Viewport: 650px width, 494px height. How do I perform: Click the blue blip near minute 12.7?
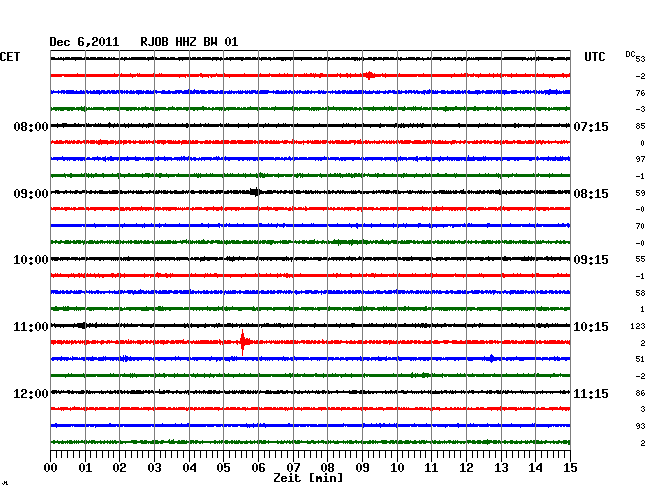[492, 358]
